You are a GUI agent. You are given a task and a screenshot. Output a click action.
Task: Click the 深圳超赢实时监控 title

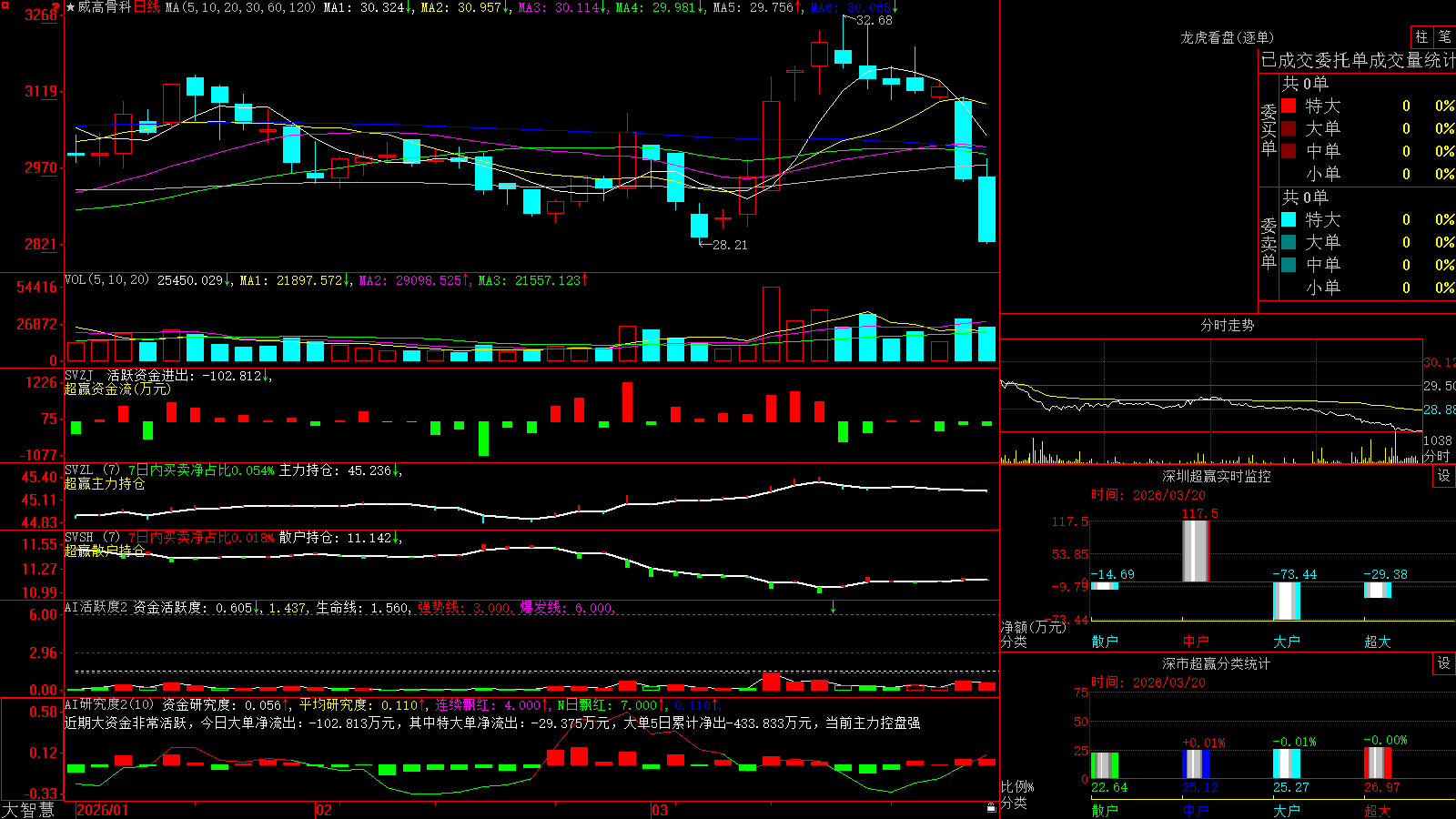1216,476
